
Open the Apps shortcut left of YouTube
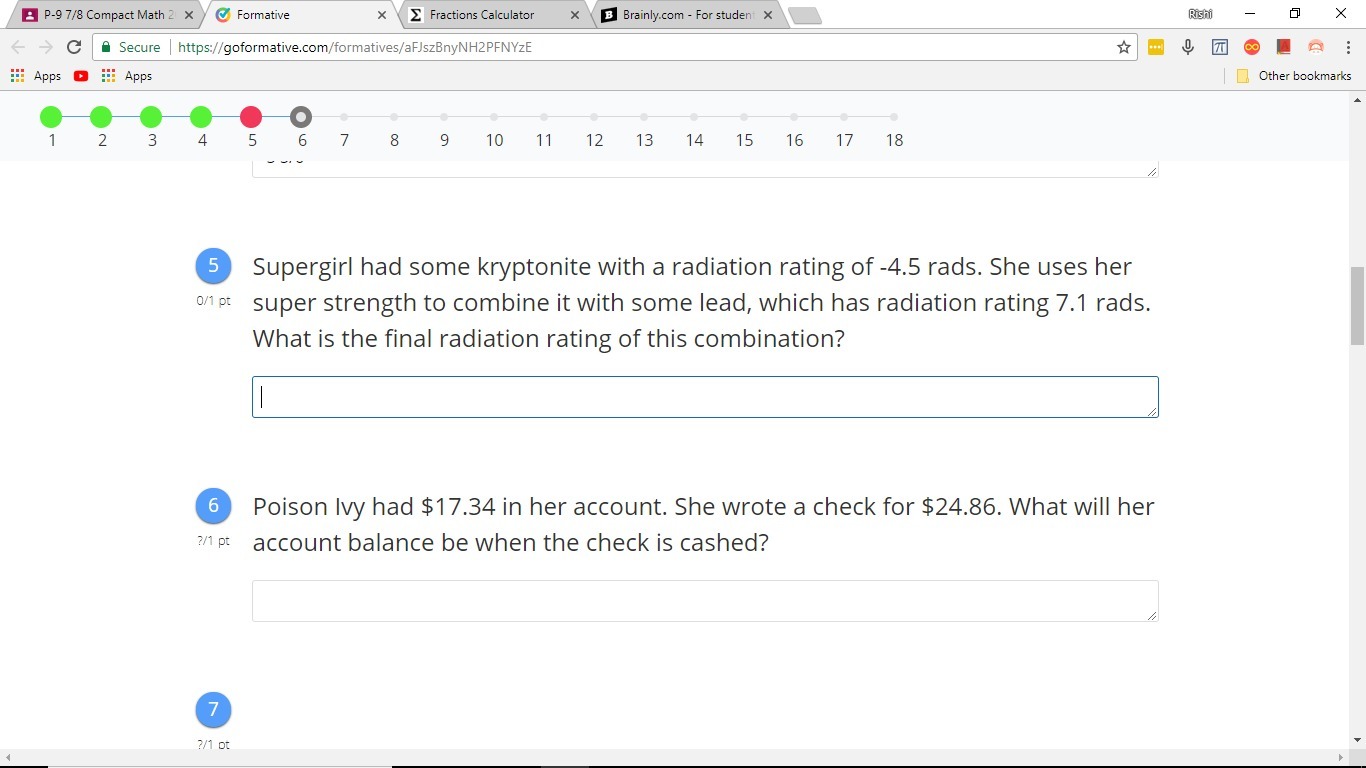click(x=35, y=76)
